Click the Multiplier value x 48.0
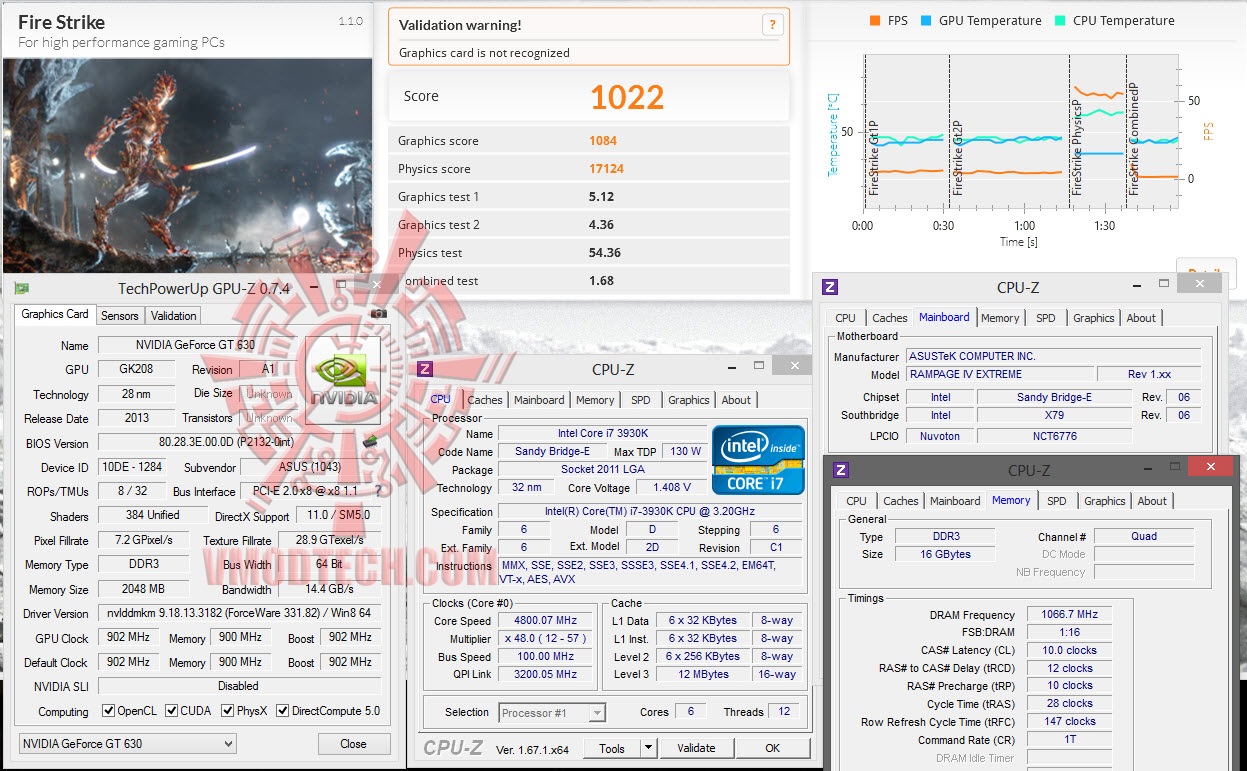The image size is (1247, 771). 546,638
